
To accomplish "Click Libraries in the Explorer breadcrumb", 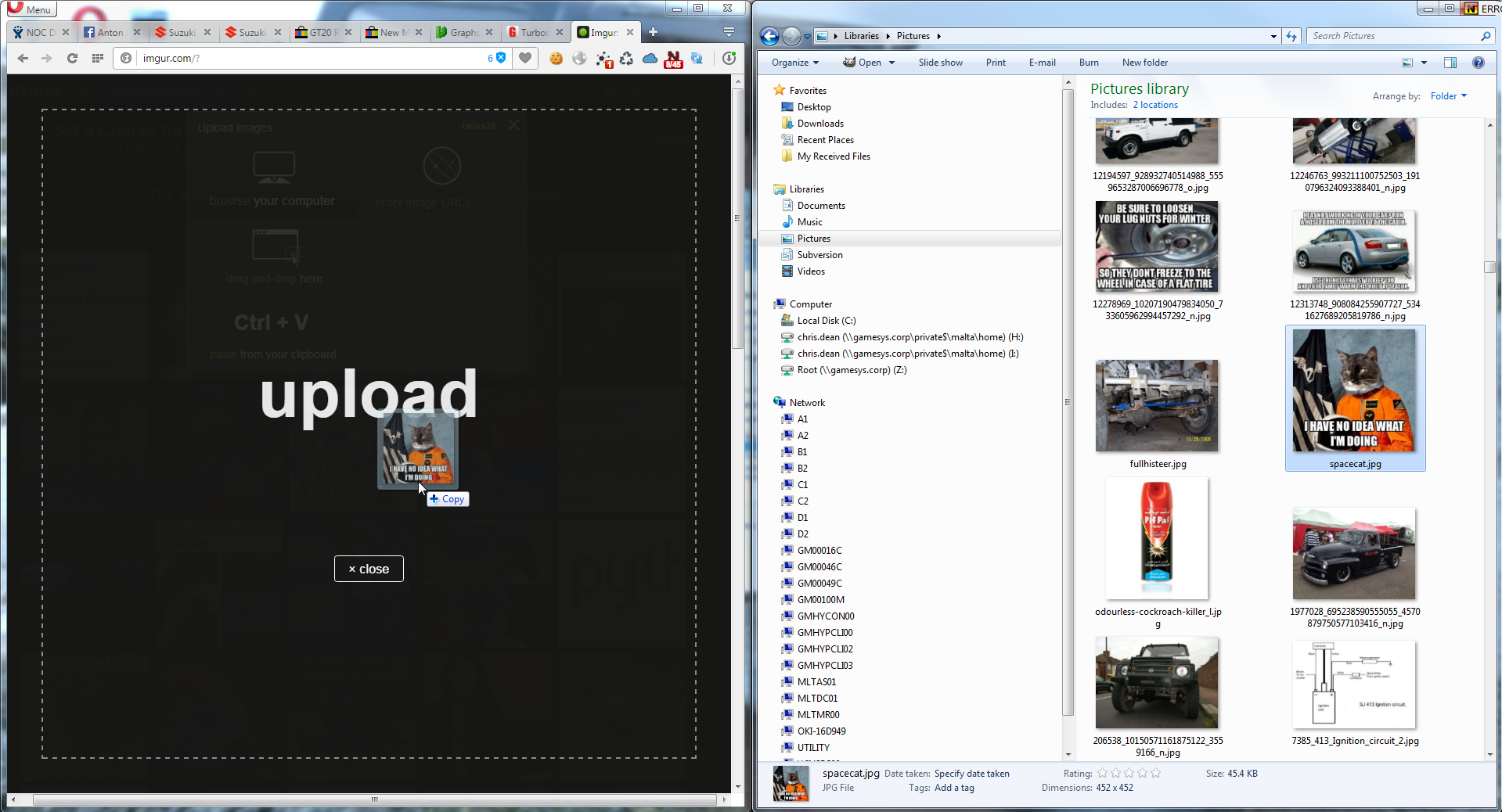I will pyautogui.click(x=861, y=36).
